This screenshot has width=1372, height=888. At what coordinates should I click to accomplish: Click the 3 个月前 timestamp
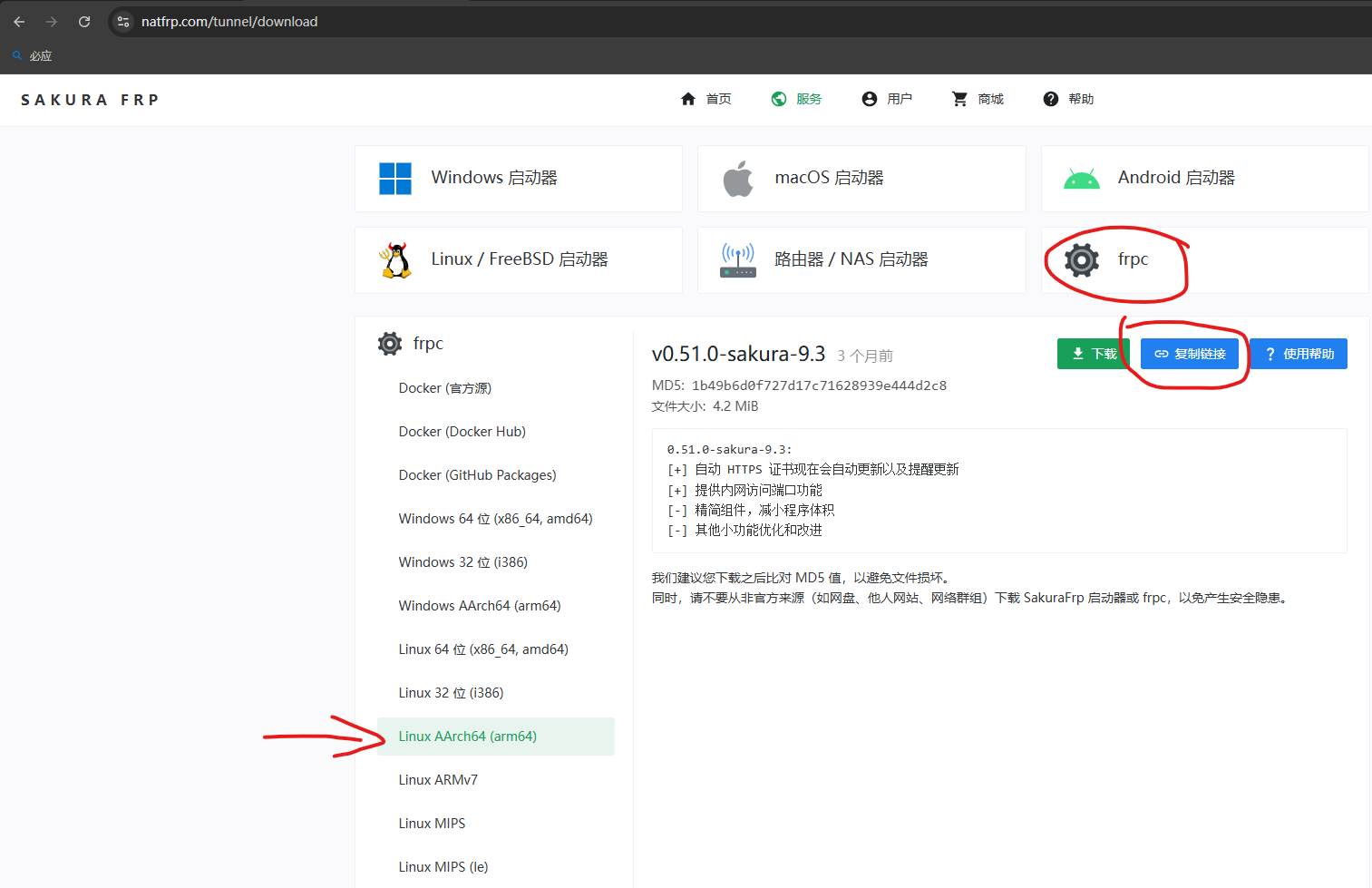[x=865, y=356]
